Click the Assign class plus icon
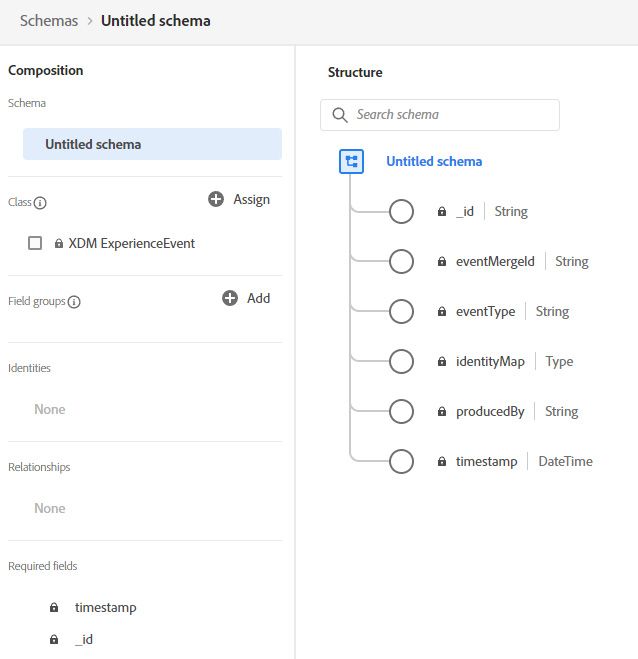This screenshot has height=659, width=638. click(216, 199)
